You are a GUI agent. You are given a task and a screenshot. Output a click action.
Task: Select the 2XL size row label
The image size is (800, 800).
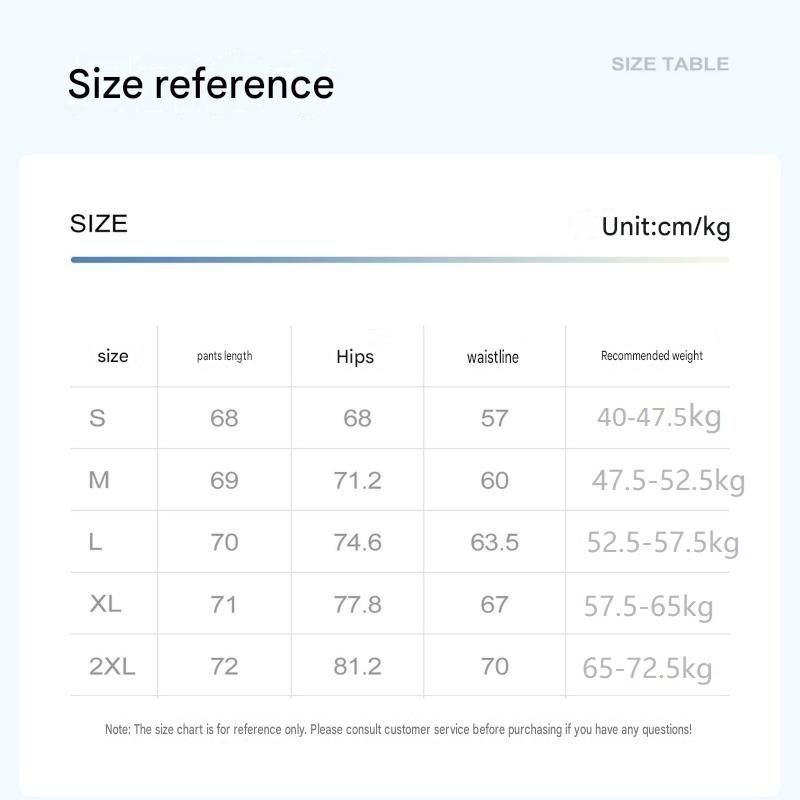112,666
